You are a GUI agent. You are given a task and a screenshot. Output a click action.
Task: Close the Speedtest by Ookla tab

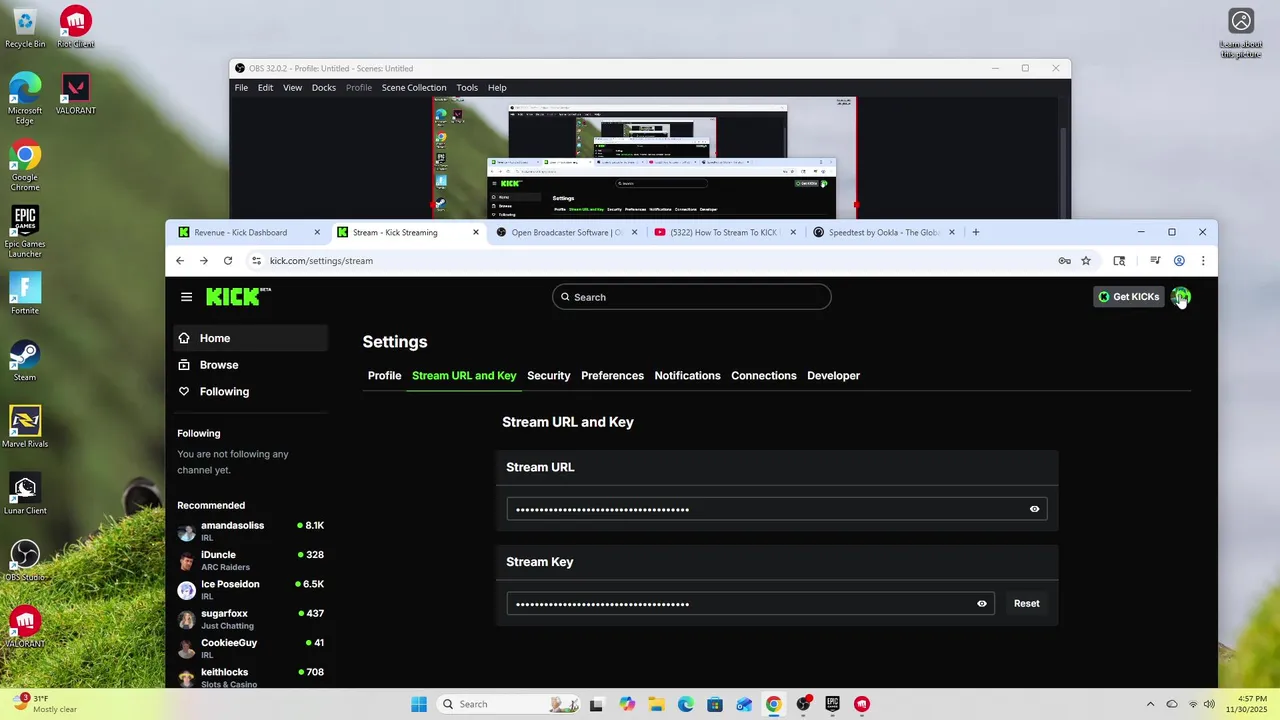click(x=951, y=232)
